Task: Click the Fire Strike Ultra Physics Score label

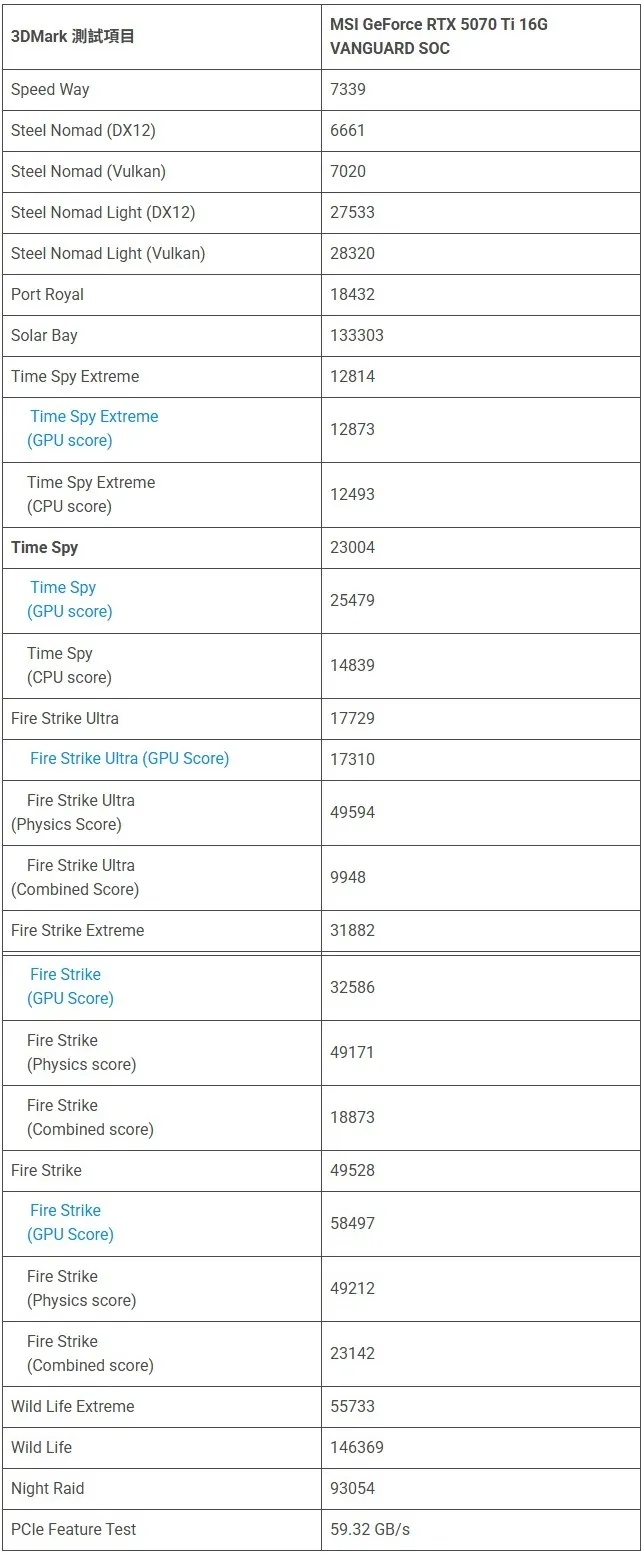Action: point(73,813)
